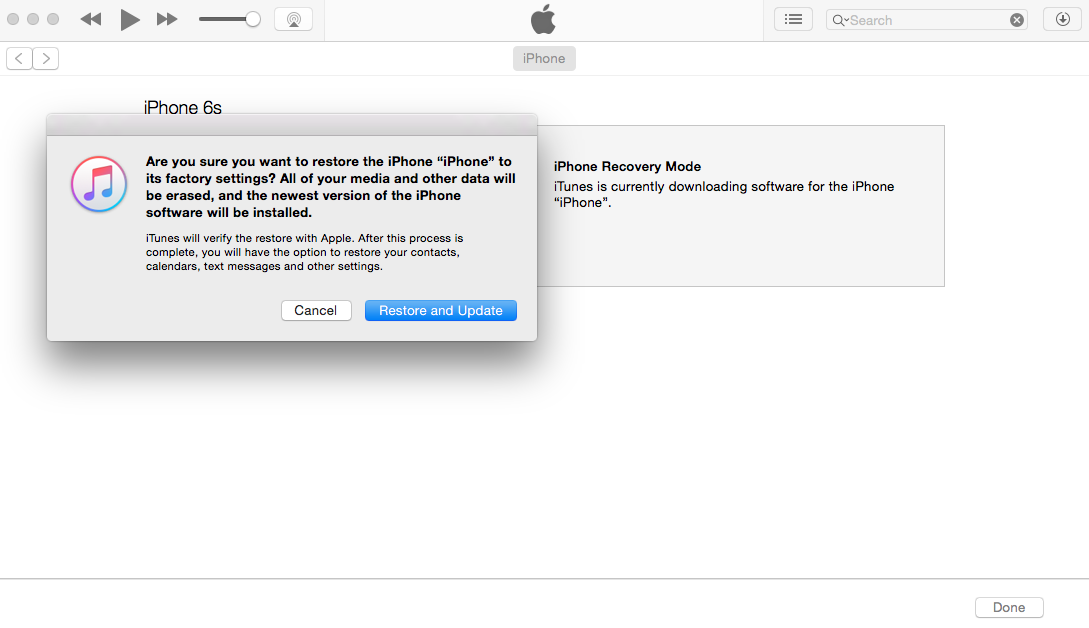
Task: Click the green zoom window button
Action: [x=53, y=19]
